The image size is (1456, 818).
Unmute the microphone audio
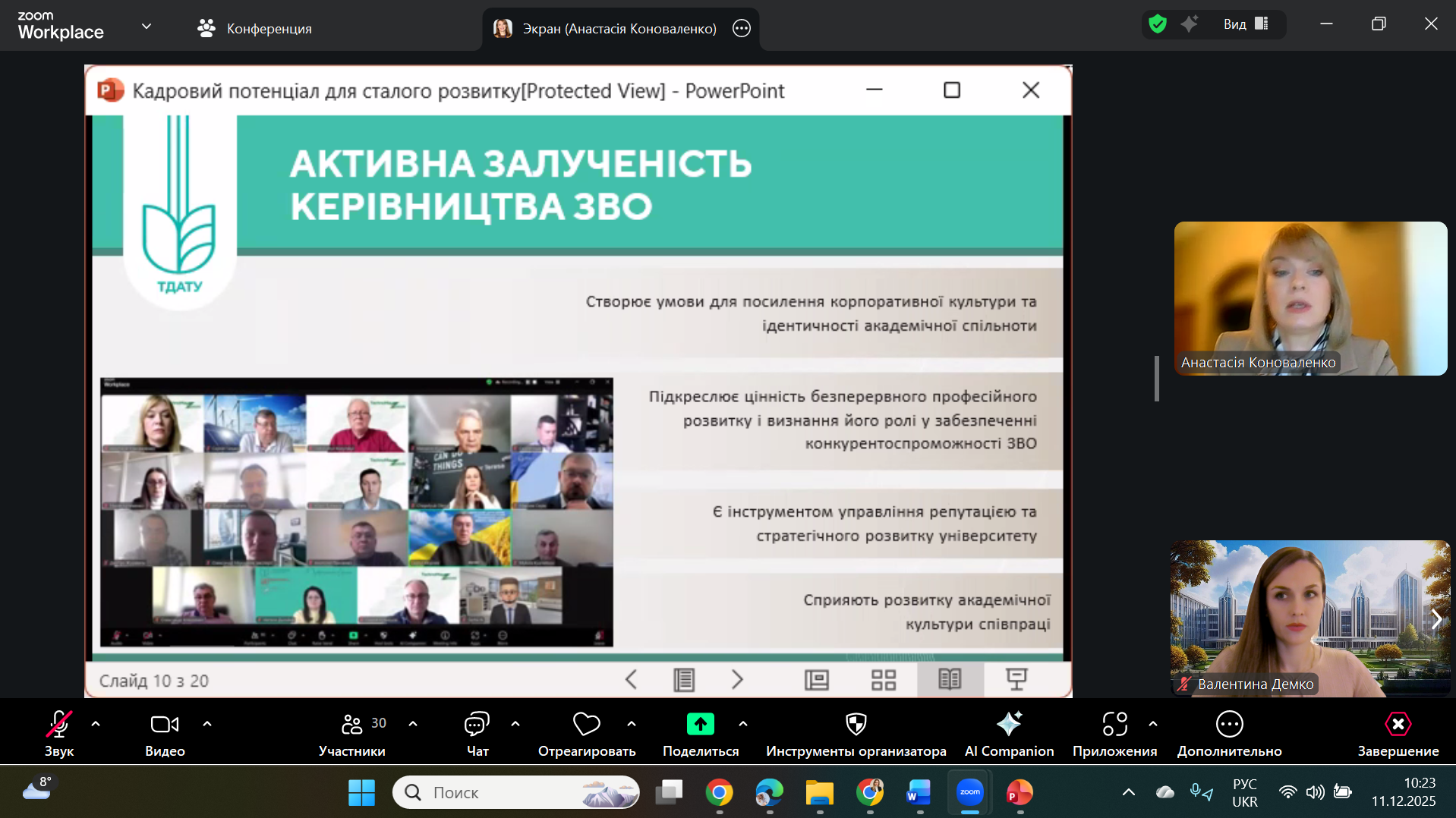coord(59,725)
